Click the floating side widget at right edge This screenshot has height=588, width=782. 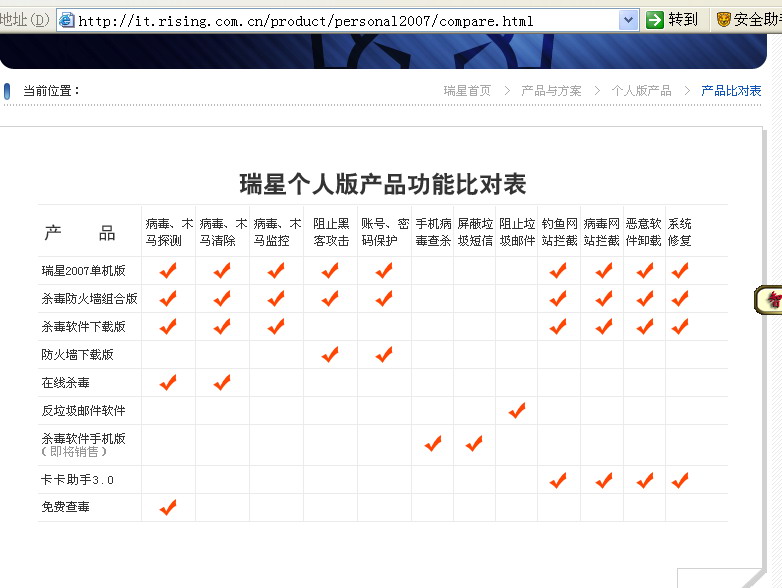pyautogui.click(x=768, y=300)
